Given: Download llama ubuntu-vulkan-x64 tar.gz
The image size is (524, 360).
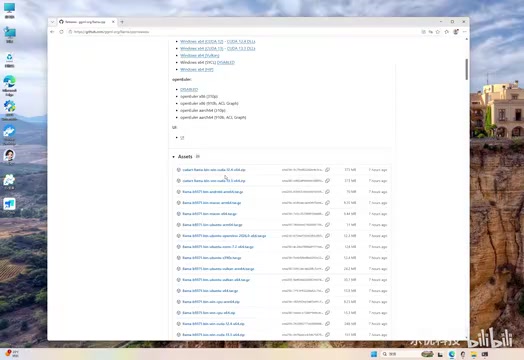Looking at the screenshot, I should point(216,280).
